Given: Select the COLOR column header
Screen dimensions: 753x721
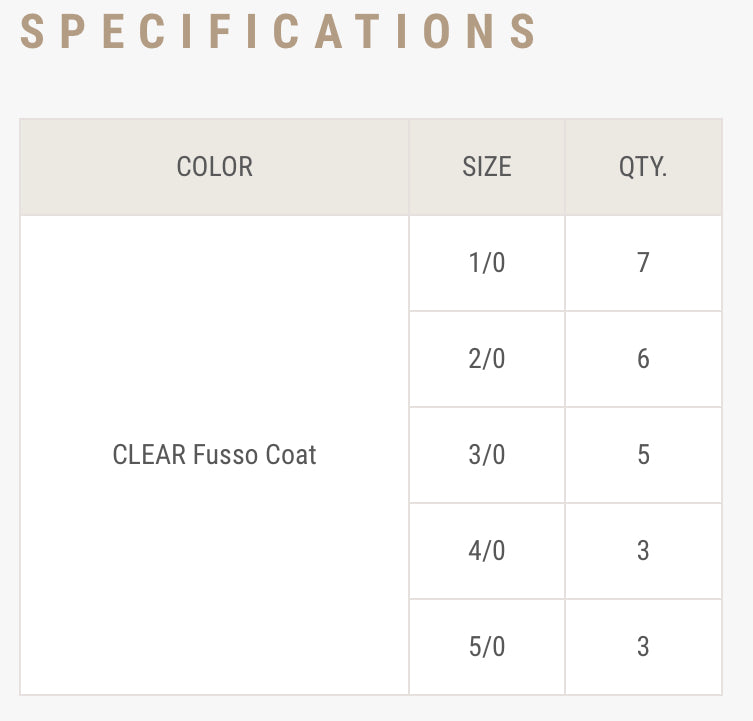Looking at the screenshot, I should pyautogui.click(x=214, y=166).
